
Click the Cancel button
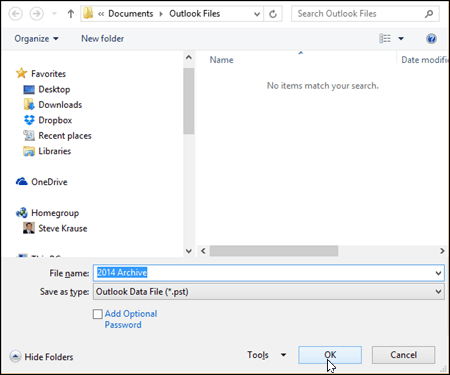click(403, 355)
